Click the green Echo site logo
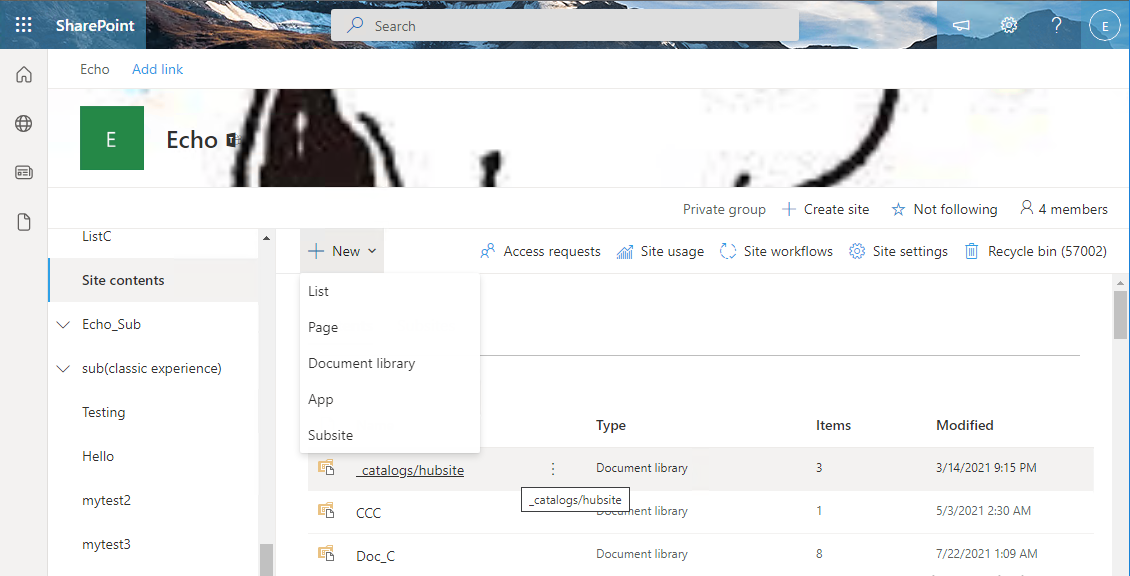The height and width of the screenshot is (576, 1130). tap(112, 138)
